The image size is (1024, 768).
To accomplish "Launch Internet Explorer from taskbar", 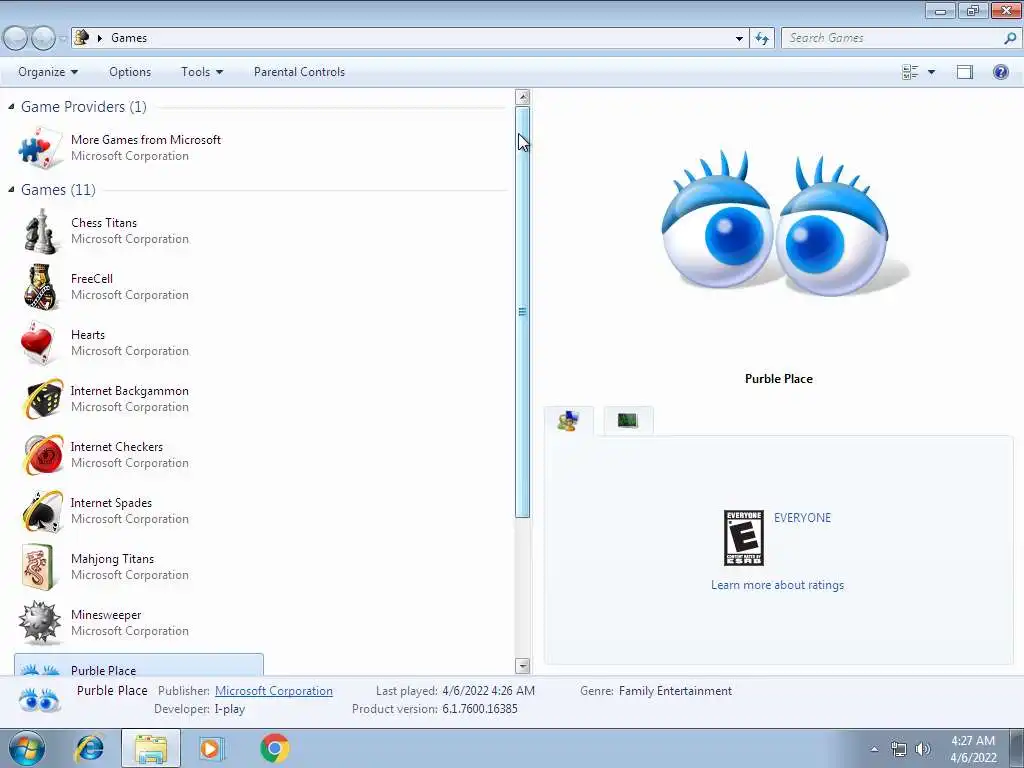I will coord(89,748).
